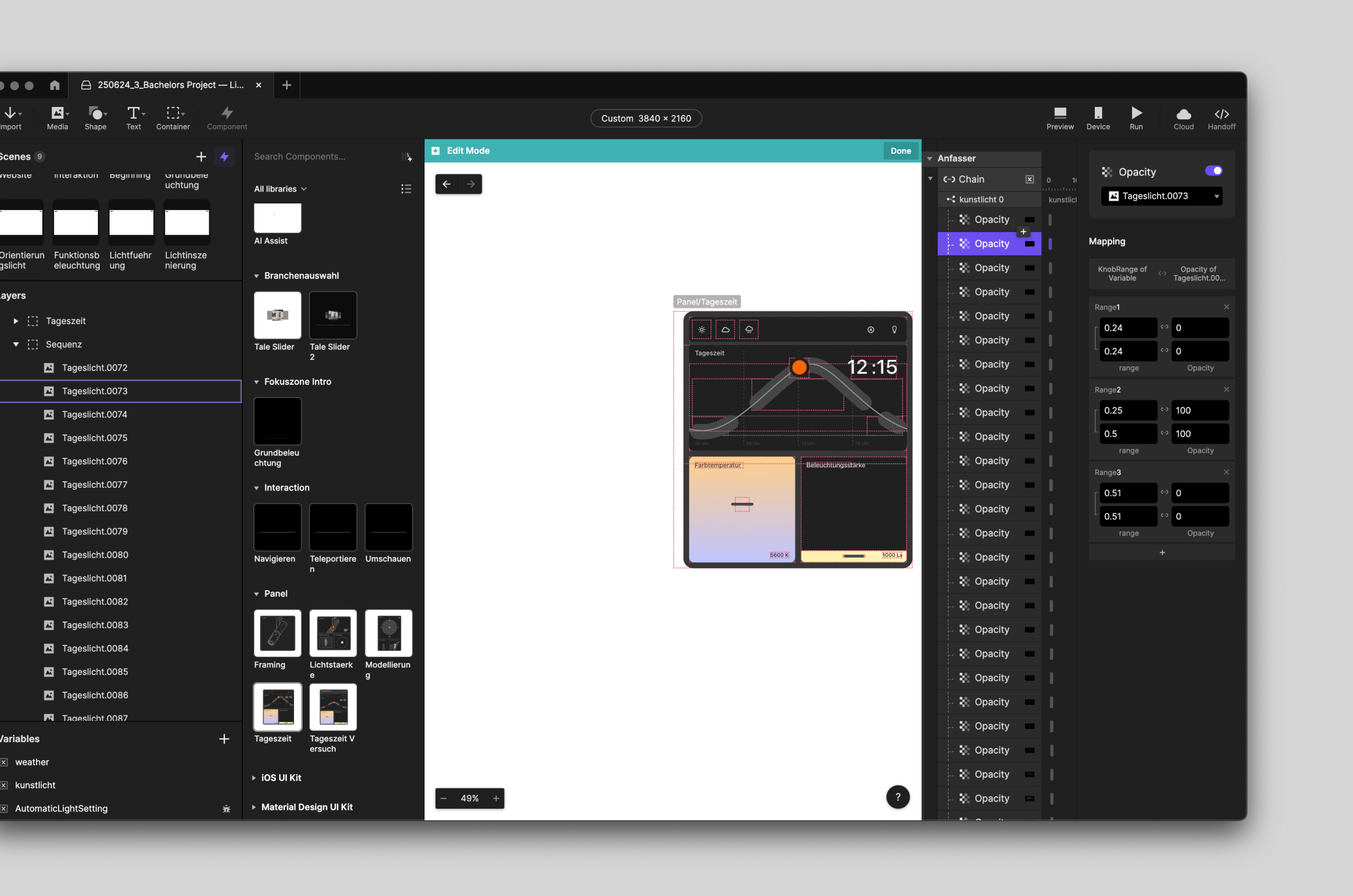Click the Custom 3840 × 2160 size button

[x=646, y=119]
